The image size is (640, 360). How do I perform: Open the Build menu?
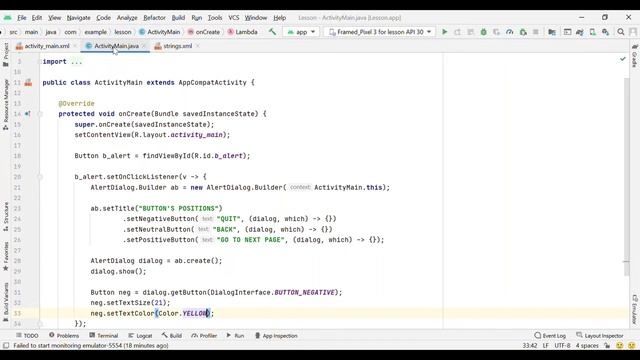tap(178, 18)
